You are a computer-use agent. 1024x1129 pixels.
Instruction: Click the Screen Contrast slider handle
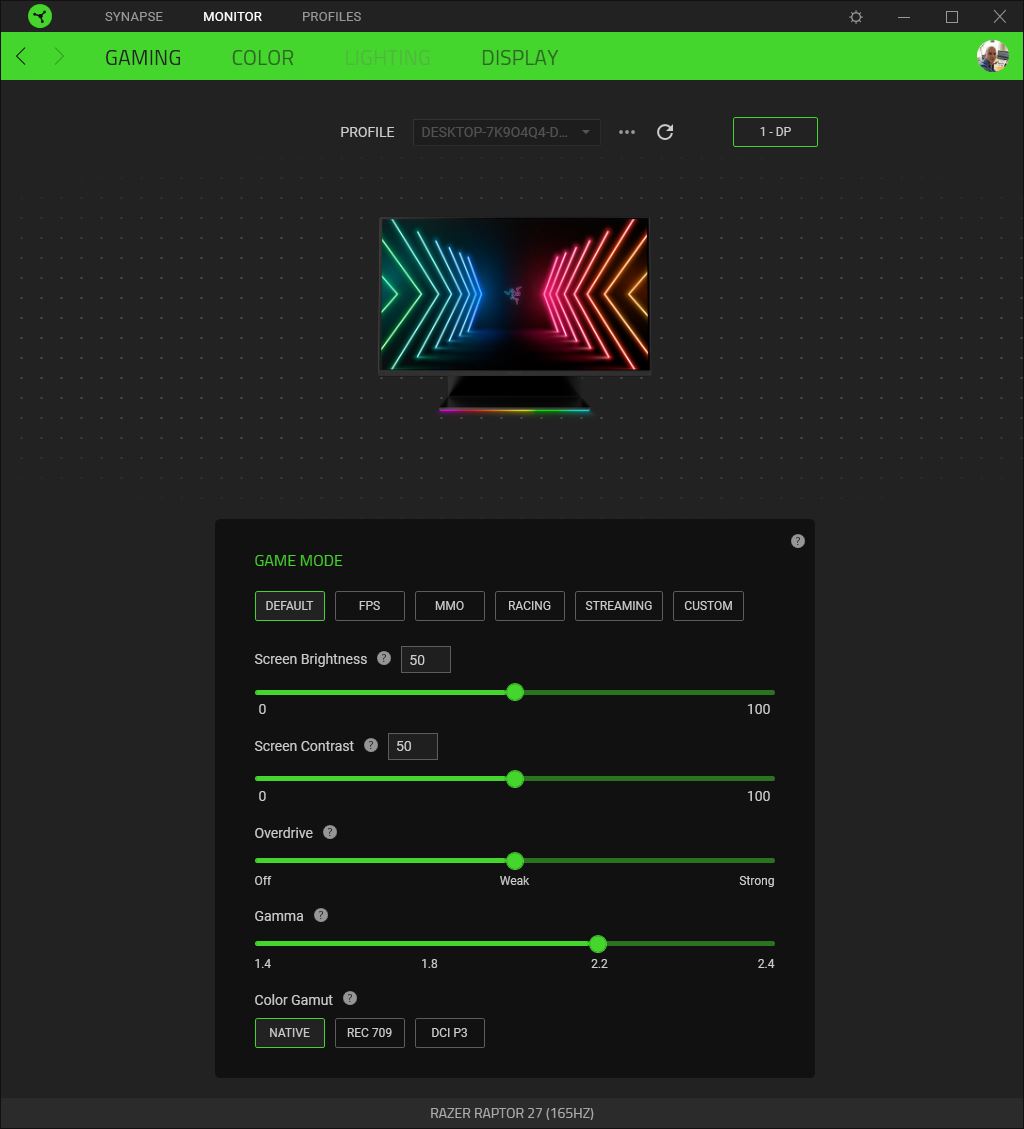(515, 778)
